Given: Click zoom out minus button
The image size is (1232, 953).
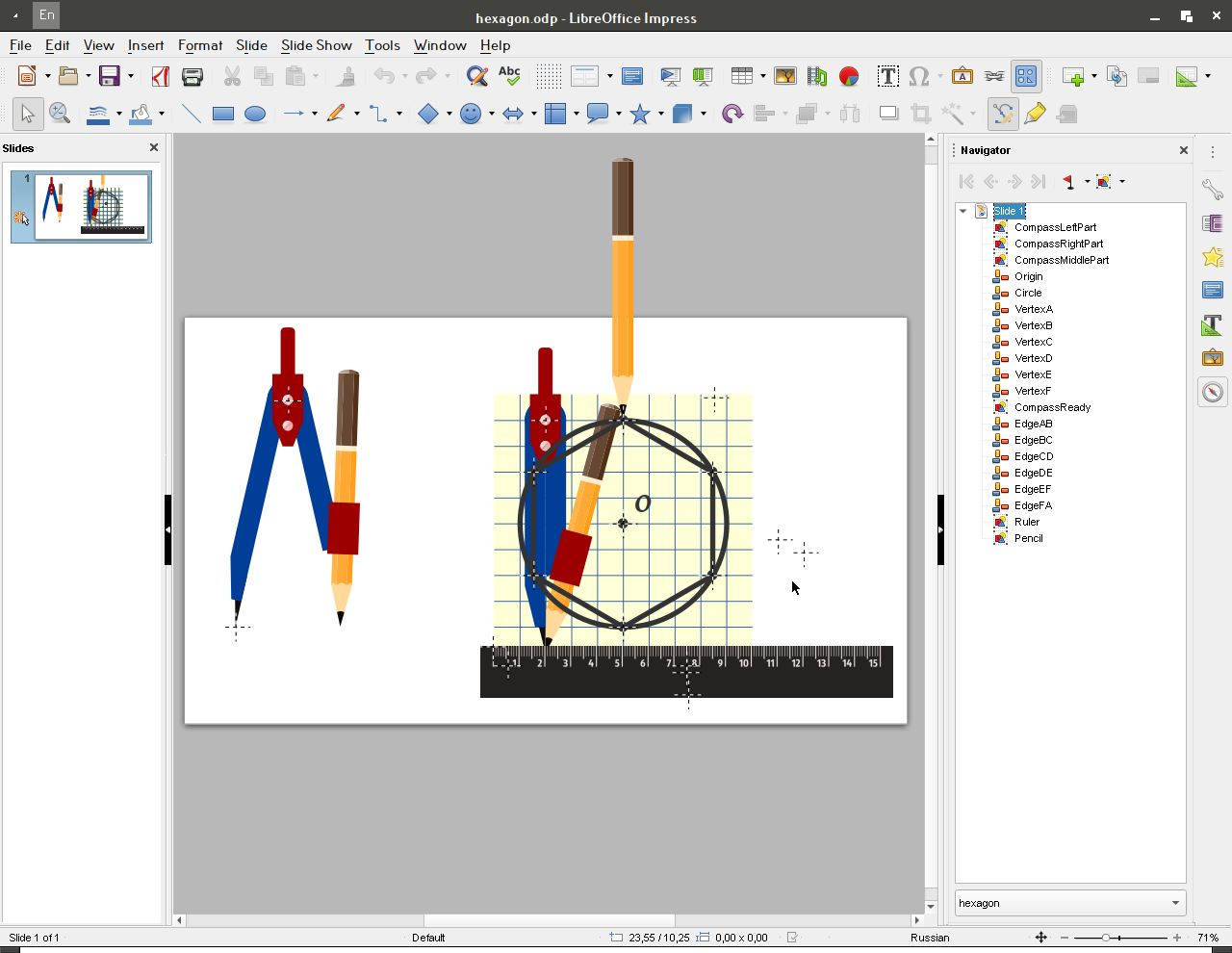Looking at the screenshot, I should [x=1065, y=938].
